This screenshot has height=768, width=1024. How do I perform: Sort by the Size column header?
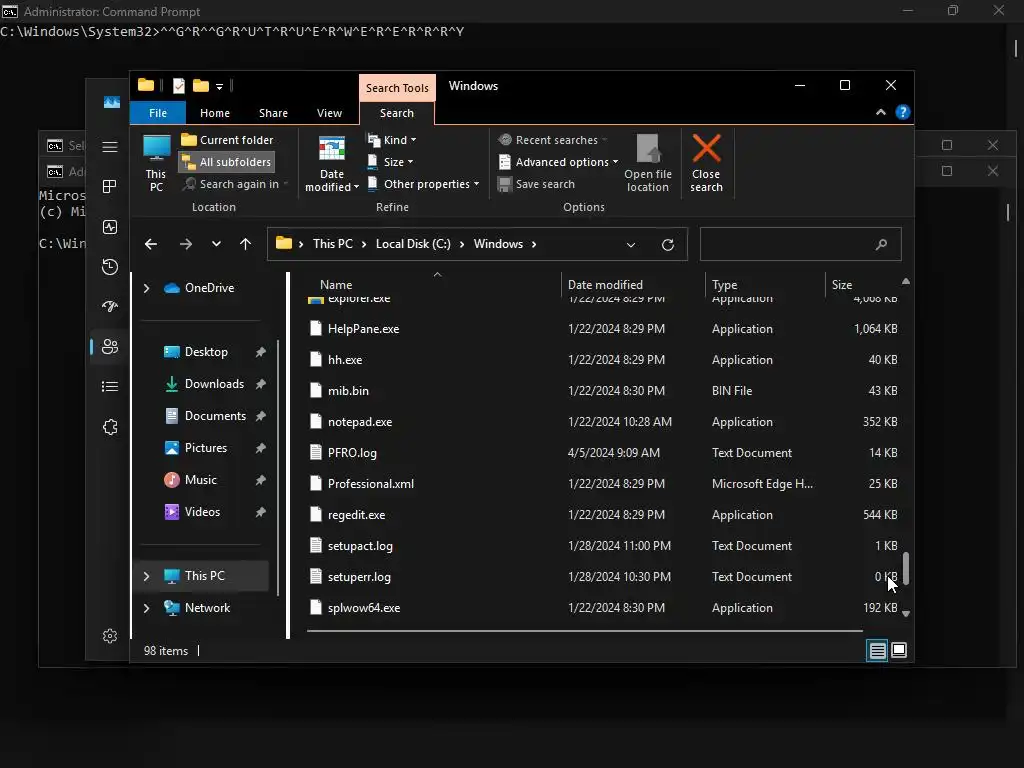click(842, 285)
